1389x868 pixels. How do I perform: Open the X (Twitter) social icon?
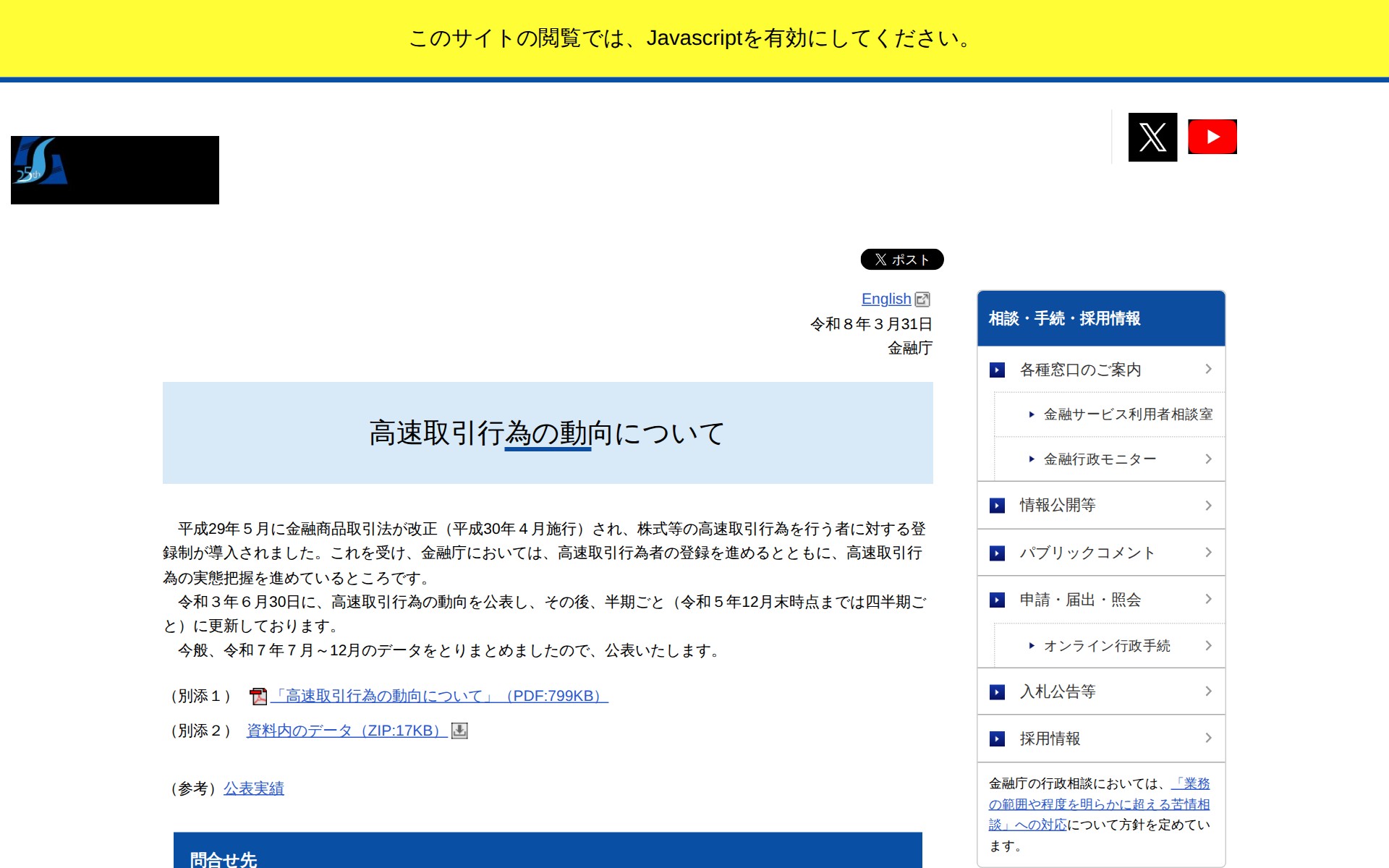tap(1152, 137)
